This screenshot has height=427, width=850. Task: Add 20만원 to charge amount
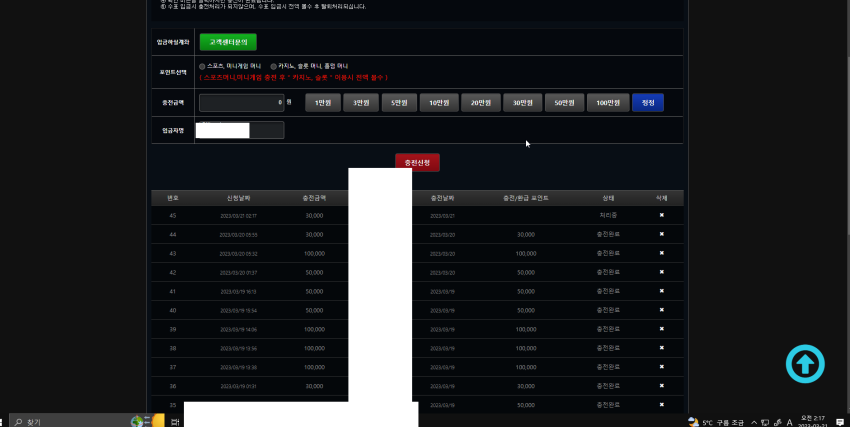click(x=481, y=102)
